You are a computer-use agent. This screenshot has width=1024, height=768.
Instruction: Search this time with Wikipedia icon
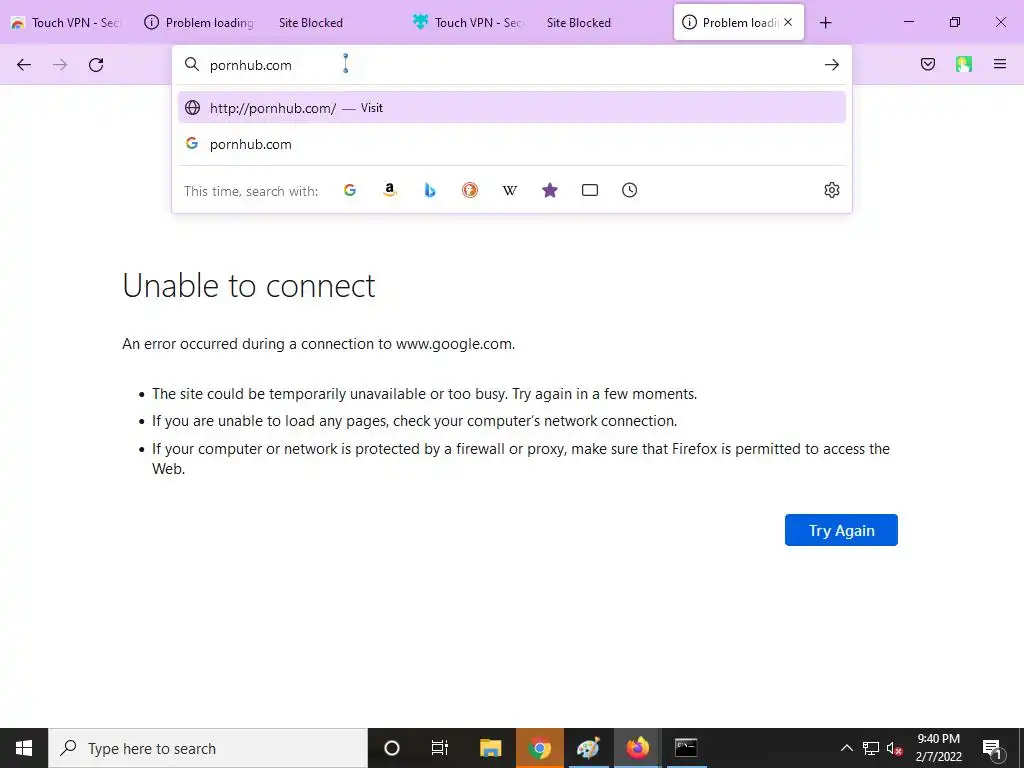pos(509,190)
